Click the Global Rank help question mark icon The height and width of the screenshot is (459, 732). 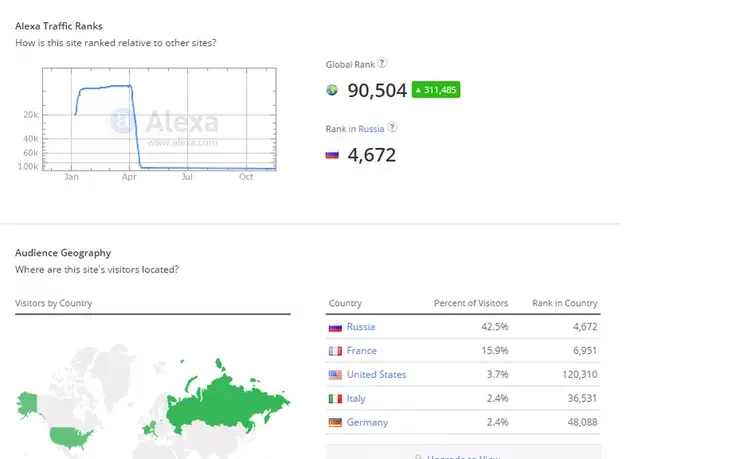(382, 63)
